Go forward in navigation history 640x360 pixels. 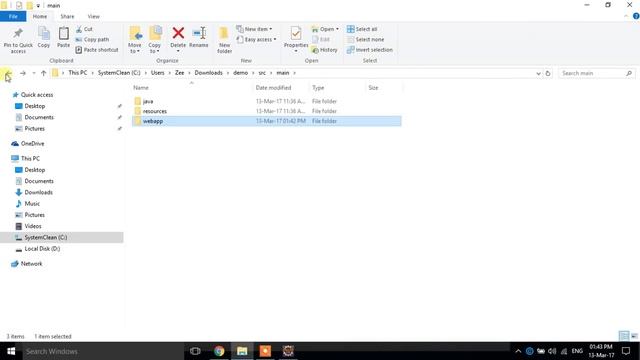pos(23,73)
